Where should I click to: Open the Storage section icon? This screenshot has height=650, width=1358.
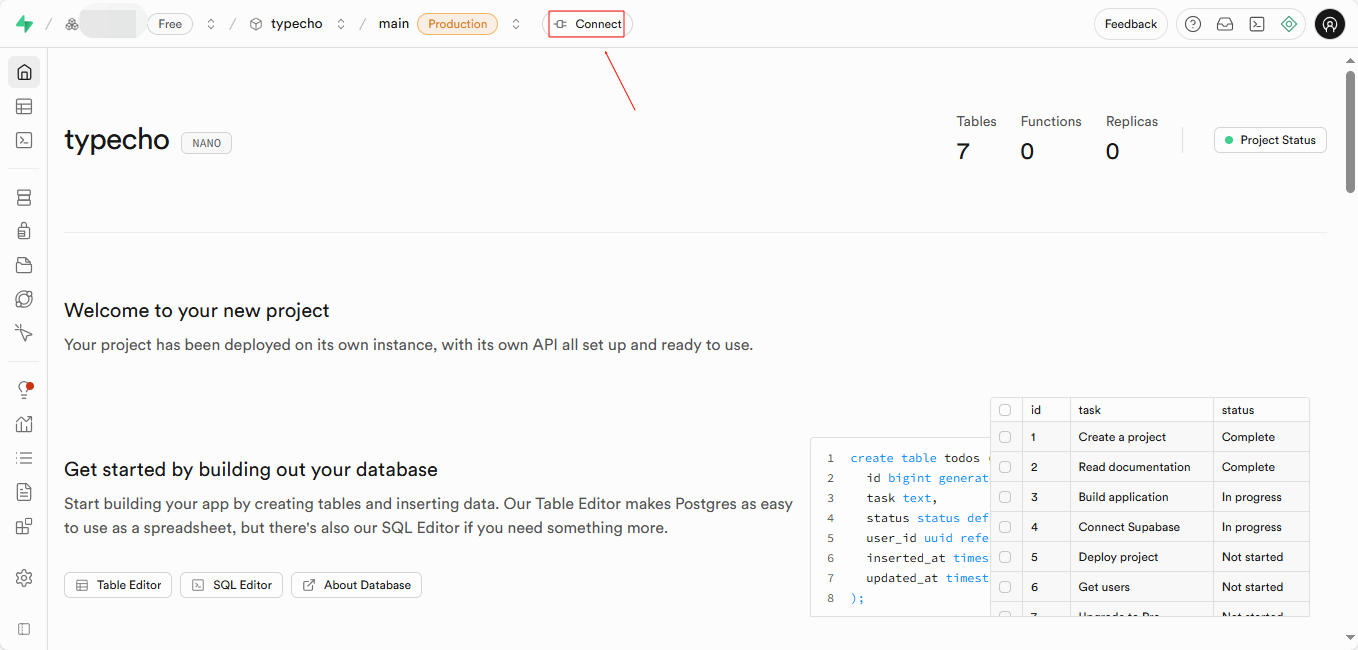click(24, 265)
